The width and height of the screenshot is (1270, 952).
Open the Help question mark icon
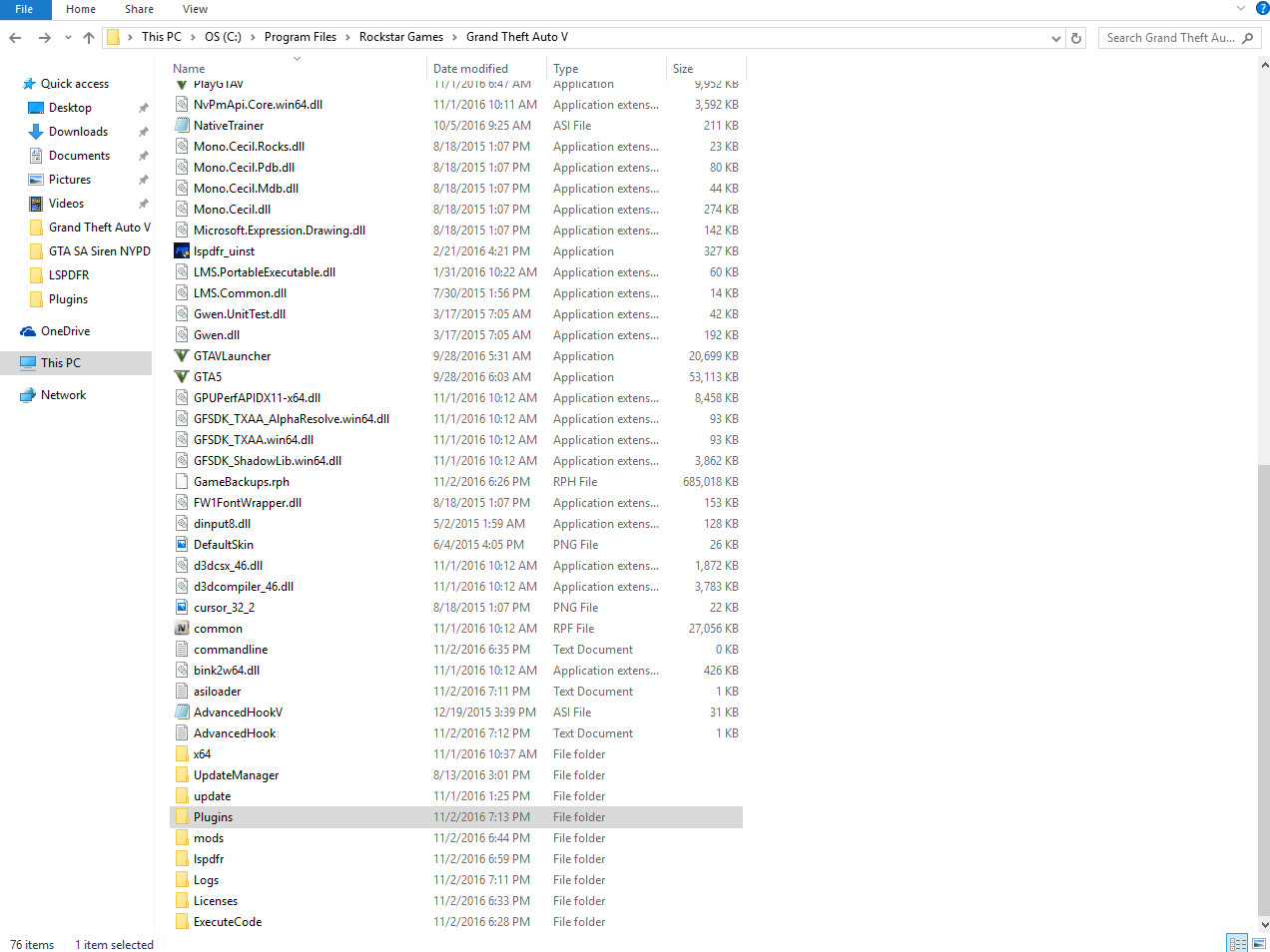1262,8
